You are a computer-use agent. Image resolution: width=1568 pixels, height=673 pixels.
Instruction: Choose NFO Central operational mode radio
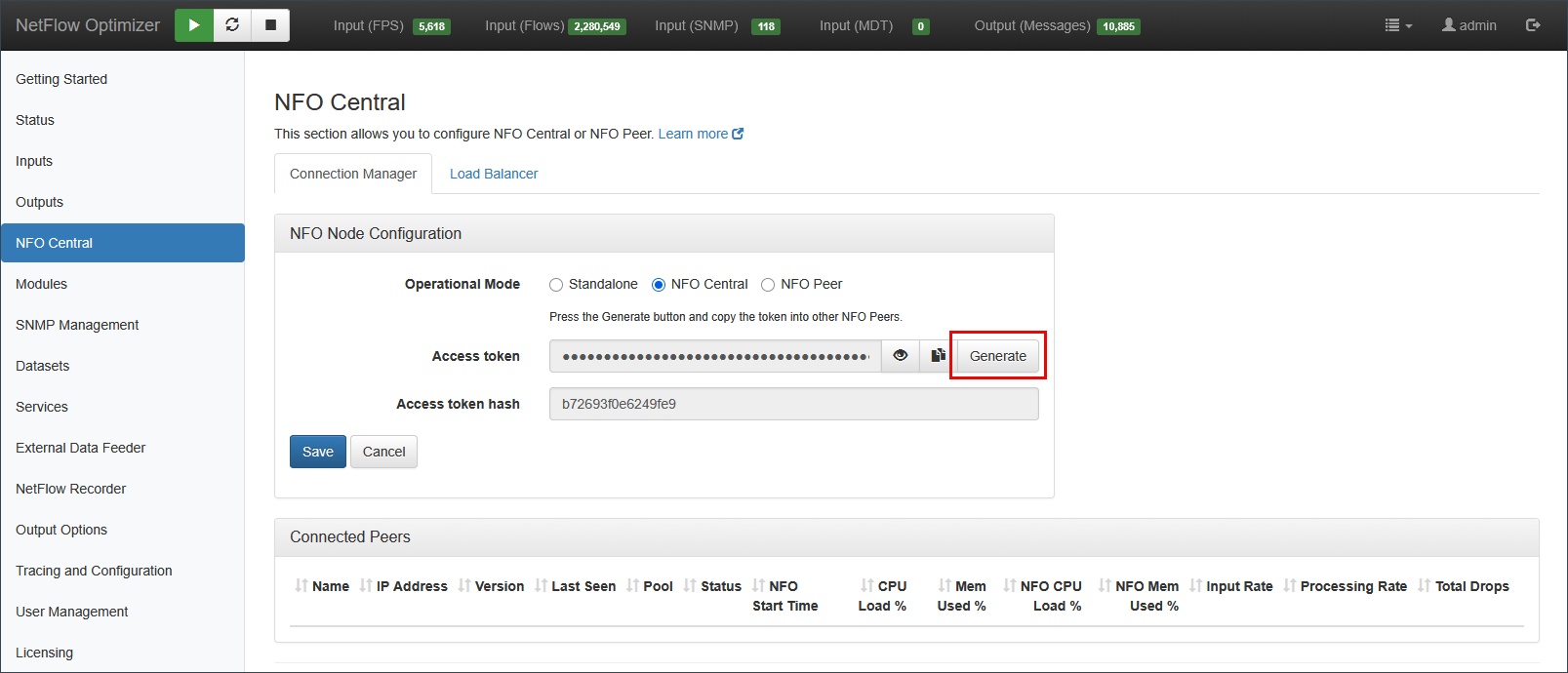659,285
